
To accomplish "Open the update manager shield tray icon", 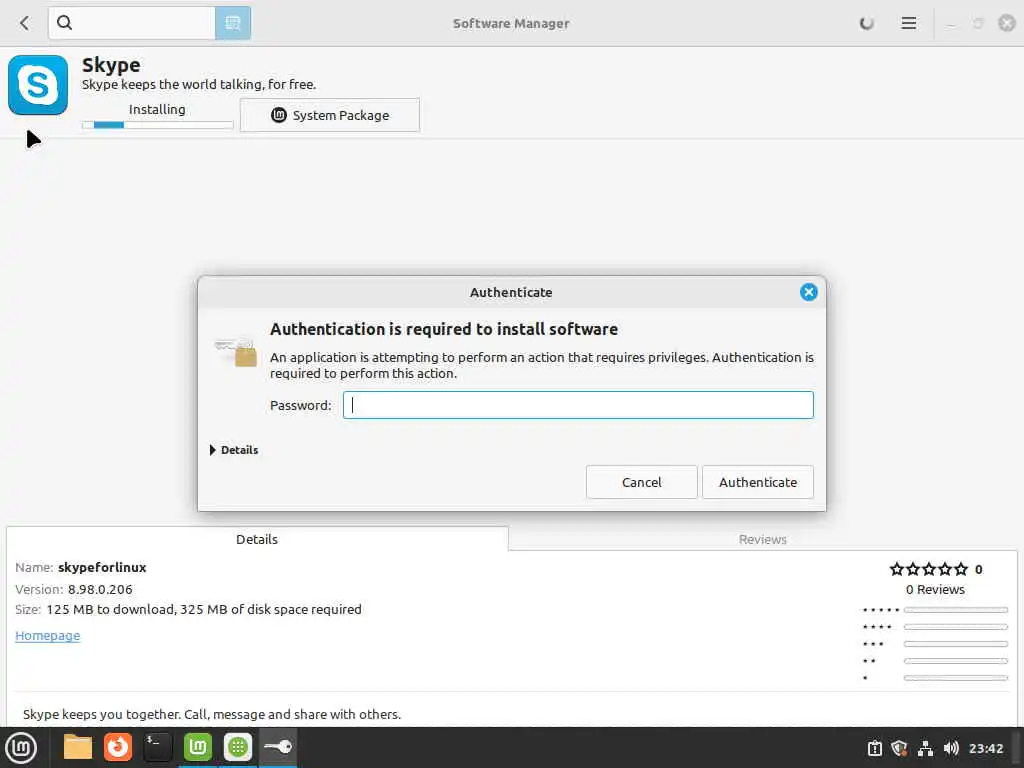I will 899,748.
